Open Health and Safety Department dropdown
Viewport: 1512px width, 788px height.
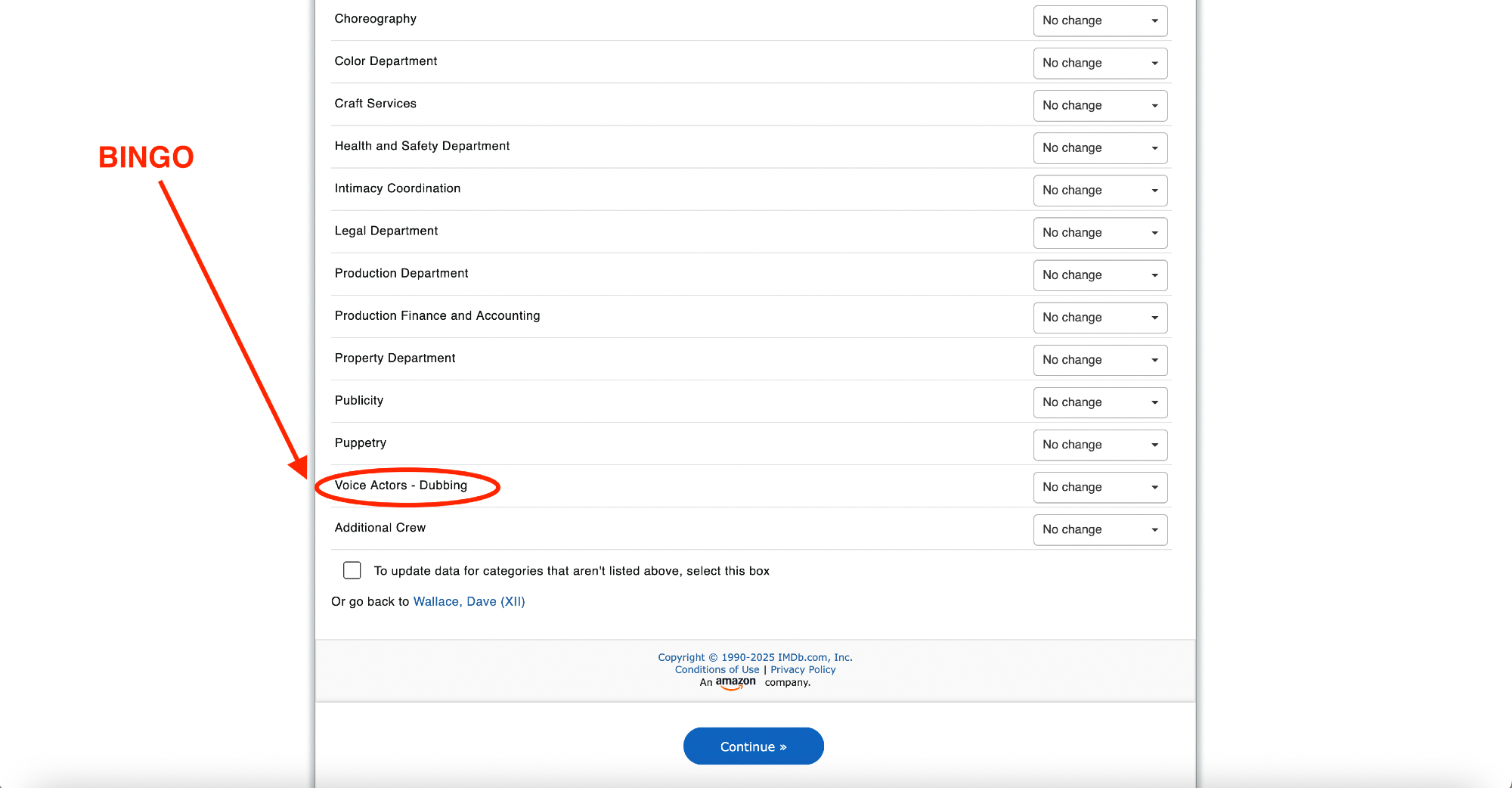(1100, 147)
